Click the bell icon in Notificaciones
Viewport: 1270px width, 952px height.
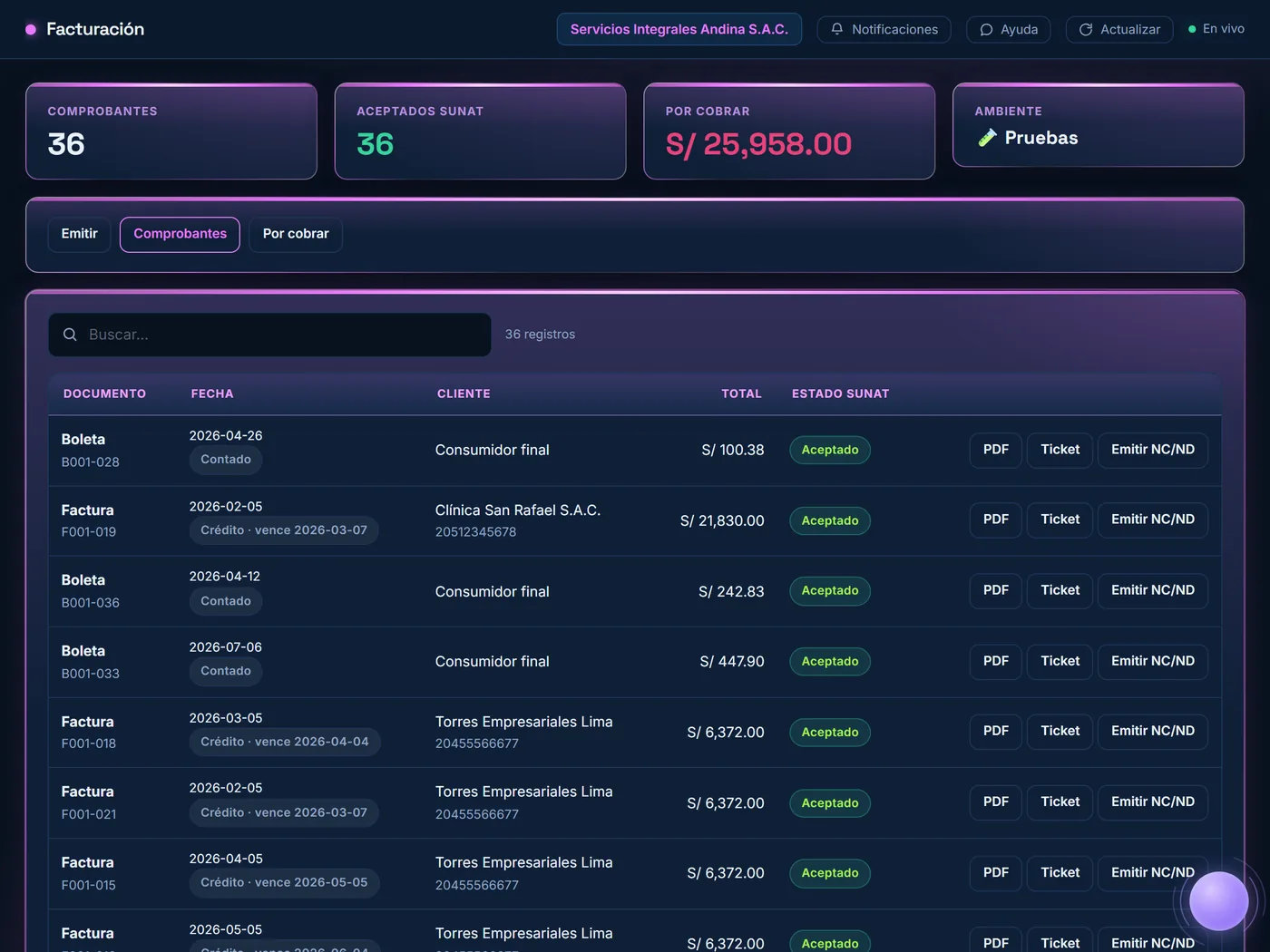pyautogui.click(x=837, y=29)
